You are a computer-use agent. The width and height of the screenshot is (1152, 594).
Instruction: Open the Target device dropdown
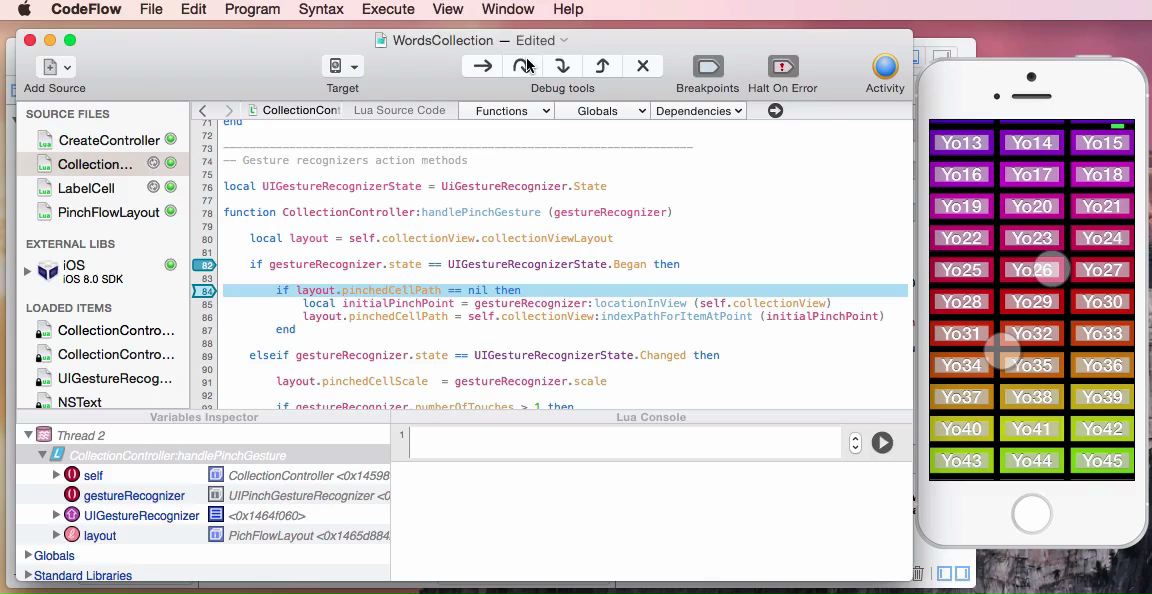[x=342, y=66]
